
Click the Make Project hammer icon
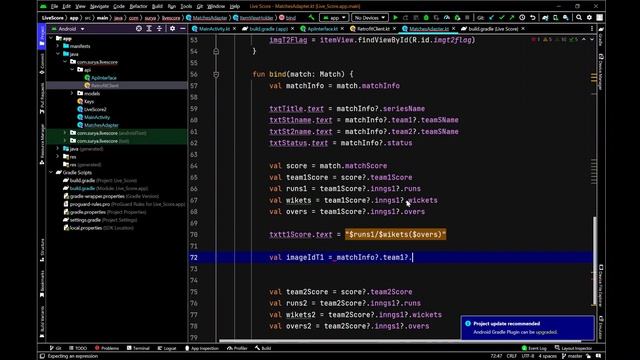point(311,18)
